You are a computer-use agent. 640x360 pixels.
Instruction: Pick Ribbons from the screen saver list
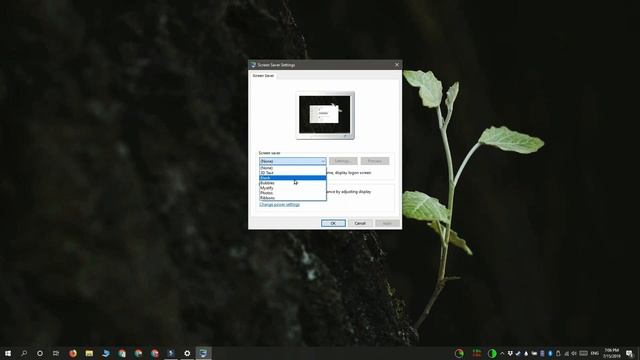pyautogui.click(x=293, y=198)
